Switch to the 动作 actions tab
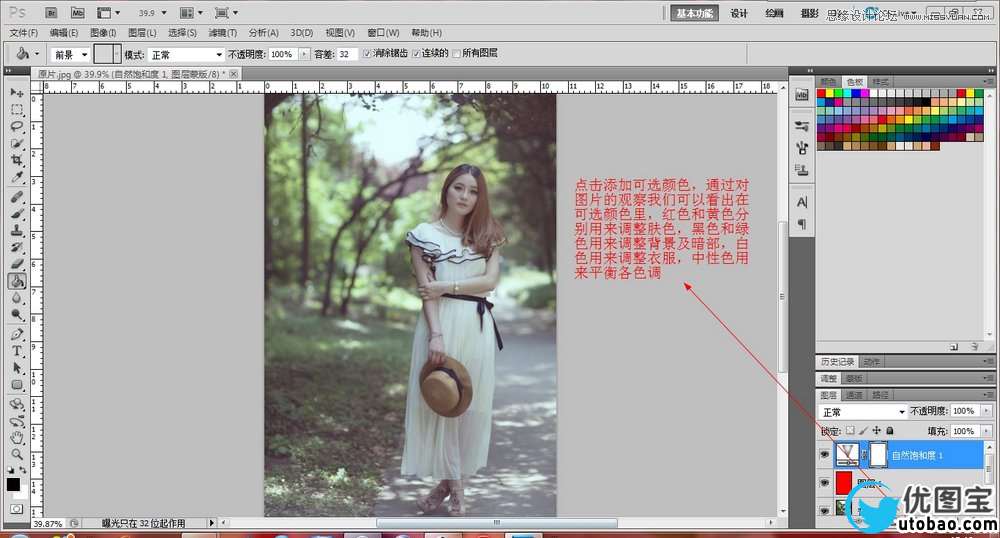 pos(871,361)
